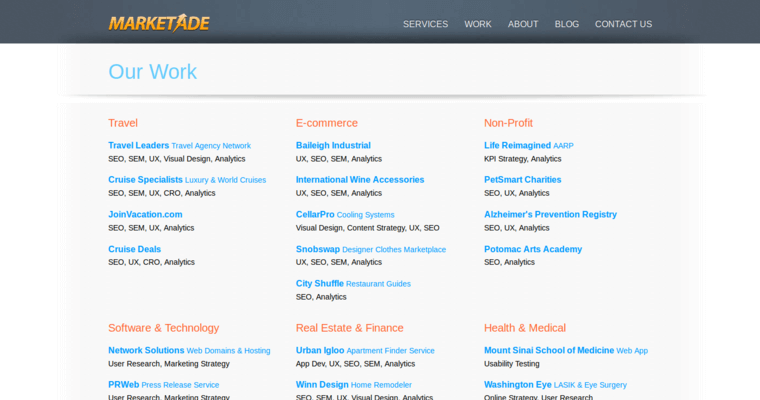Click "SEO, Analytics" under Potomac Arts Academy
This screenshot has height=400, width=760.
point(509,262)
